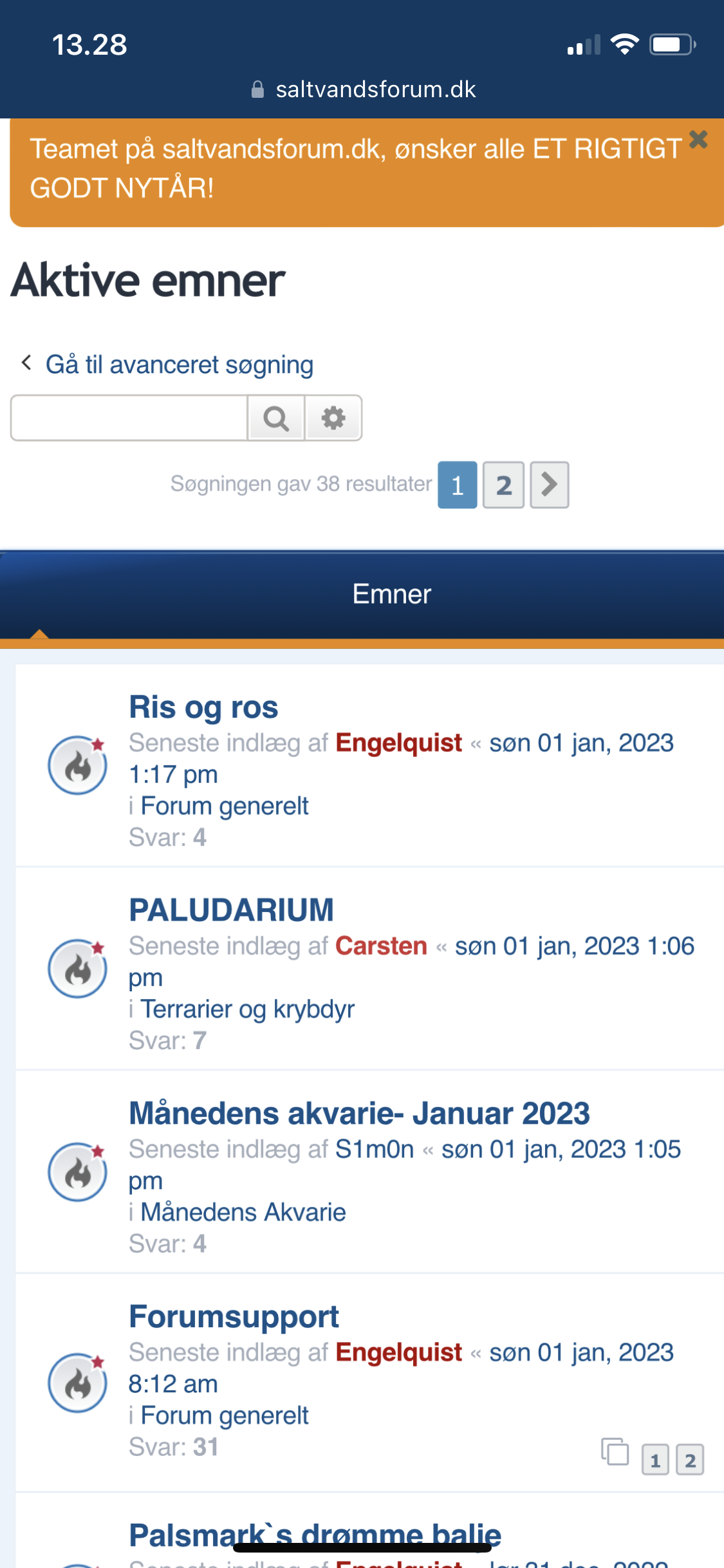Go back via 'Gå til avanceret søgning' chevron
Viewport: 724px width, 1568px height.
(x=26, y=363)
